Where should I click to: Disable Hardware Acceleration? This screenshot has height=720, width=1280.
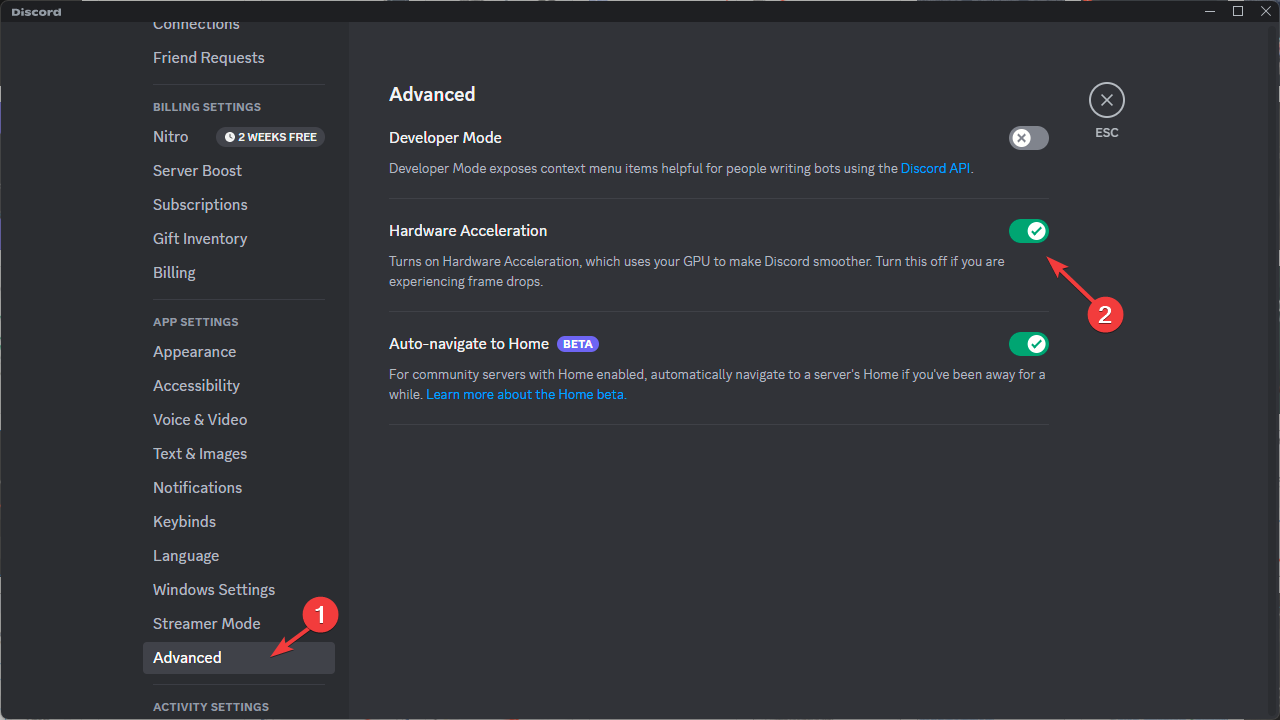(1028, 231)
